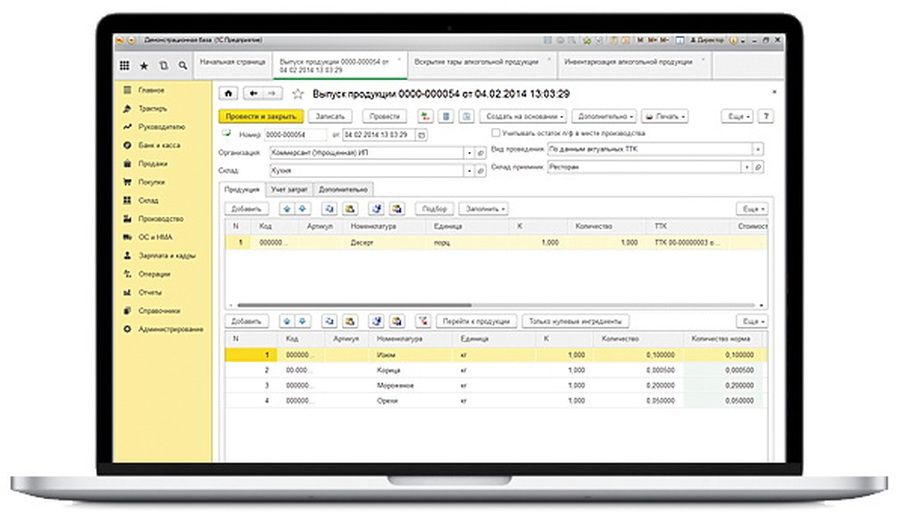Open Склад record via its open icon
Image resolution: width=900 pixels, height=520 pixels.
coord(481,170)
